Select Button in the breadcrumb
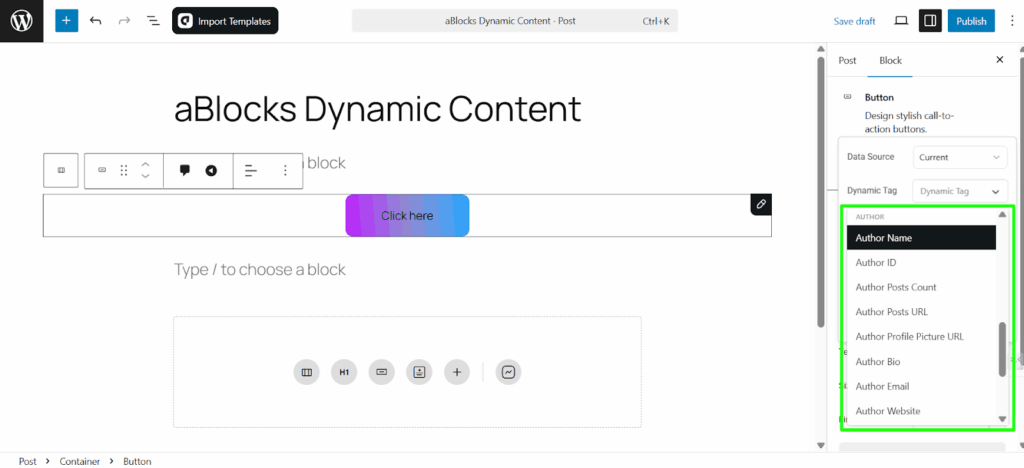 (x=137, y=461)
